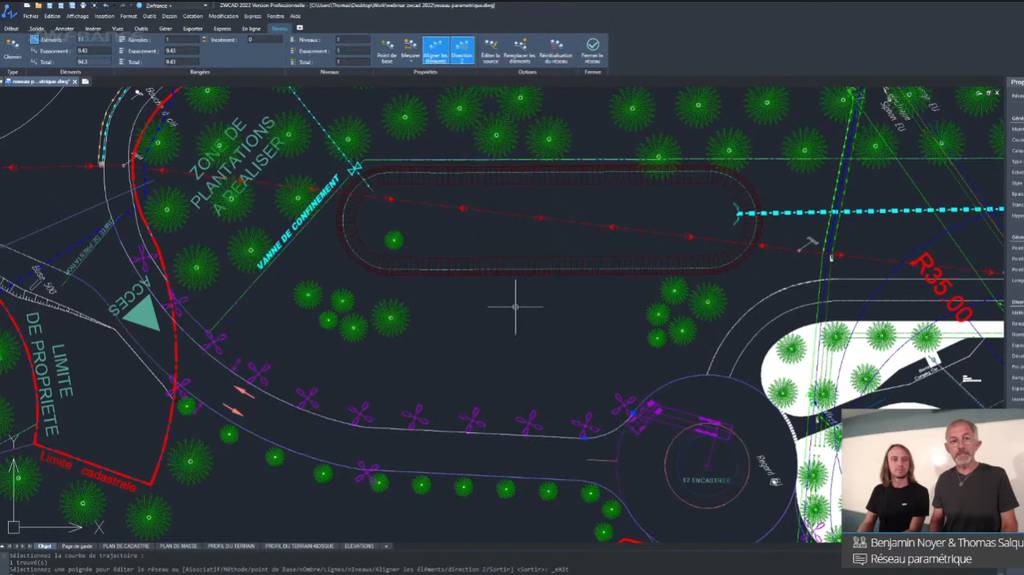
Task: Select the active Réseau ribbon tab
Action: click(280, 29)
